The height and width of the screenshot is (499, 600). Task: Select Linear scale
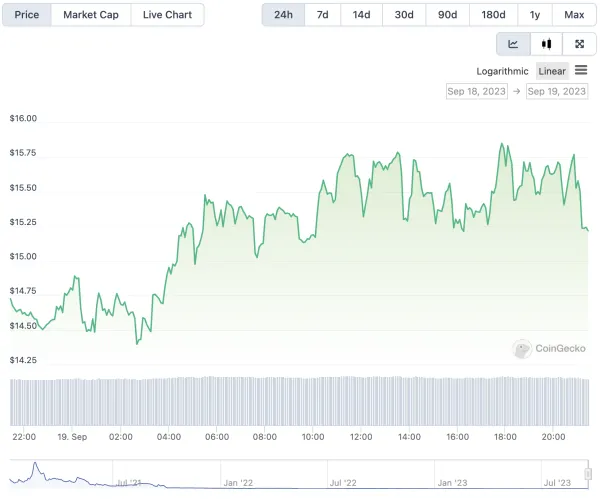(552, 71)
